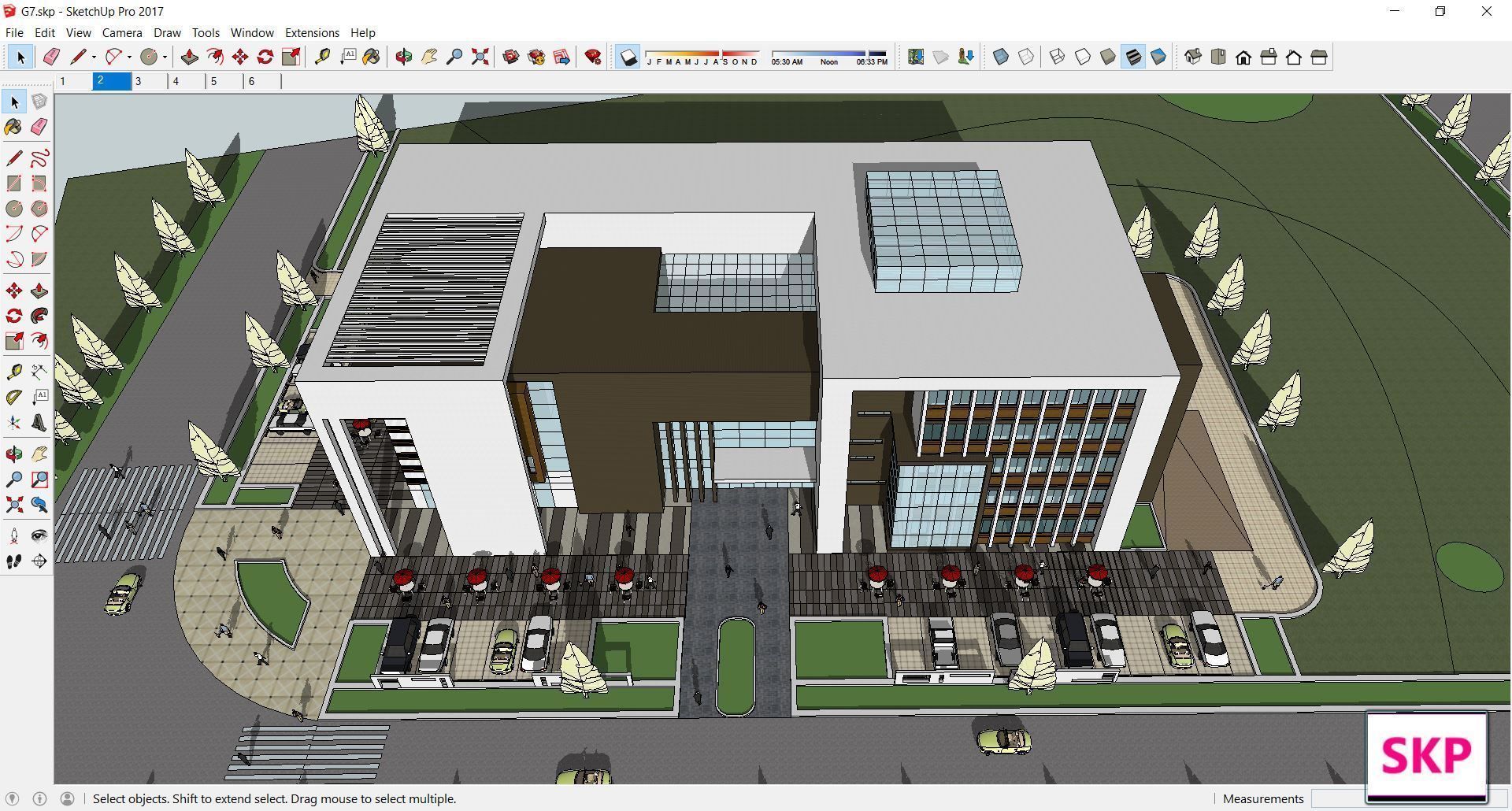Select the Push/Pull tool in top toolbar
1512x811 pixels.
[x=190, y=57]
